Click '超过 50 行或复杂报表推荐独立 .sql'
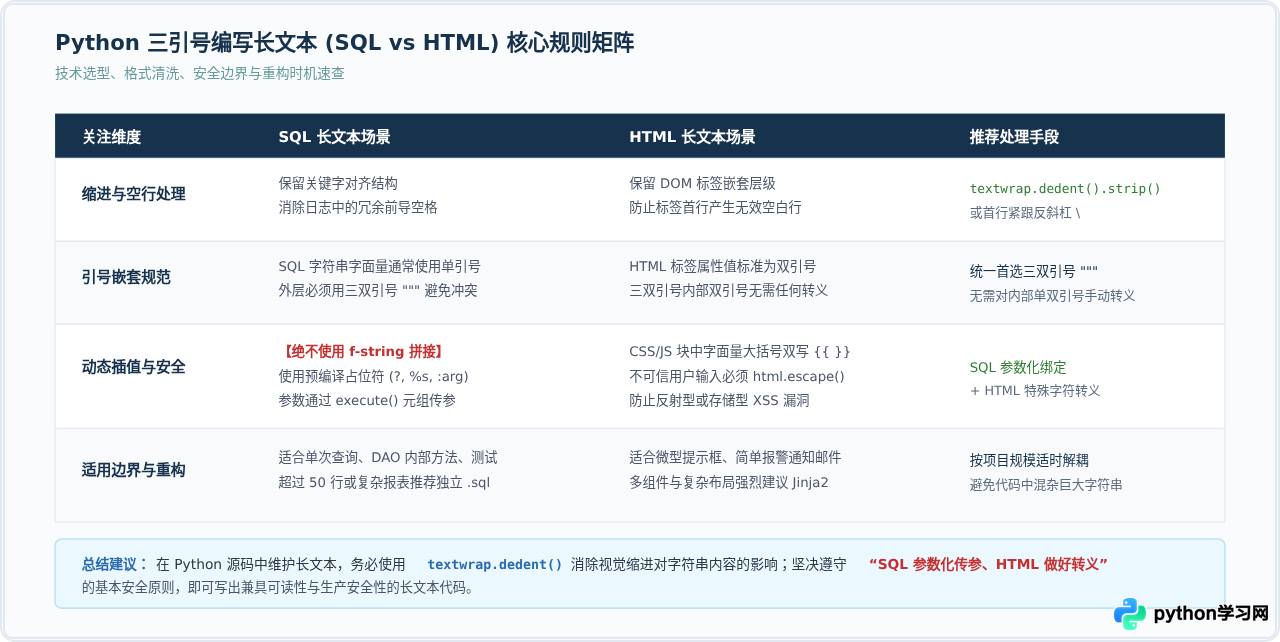Viewport: 1280px width, 642px height. (384, 482)
